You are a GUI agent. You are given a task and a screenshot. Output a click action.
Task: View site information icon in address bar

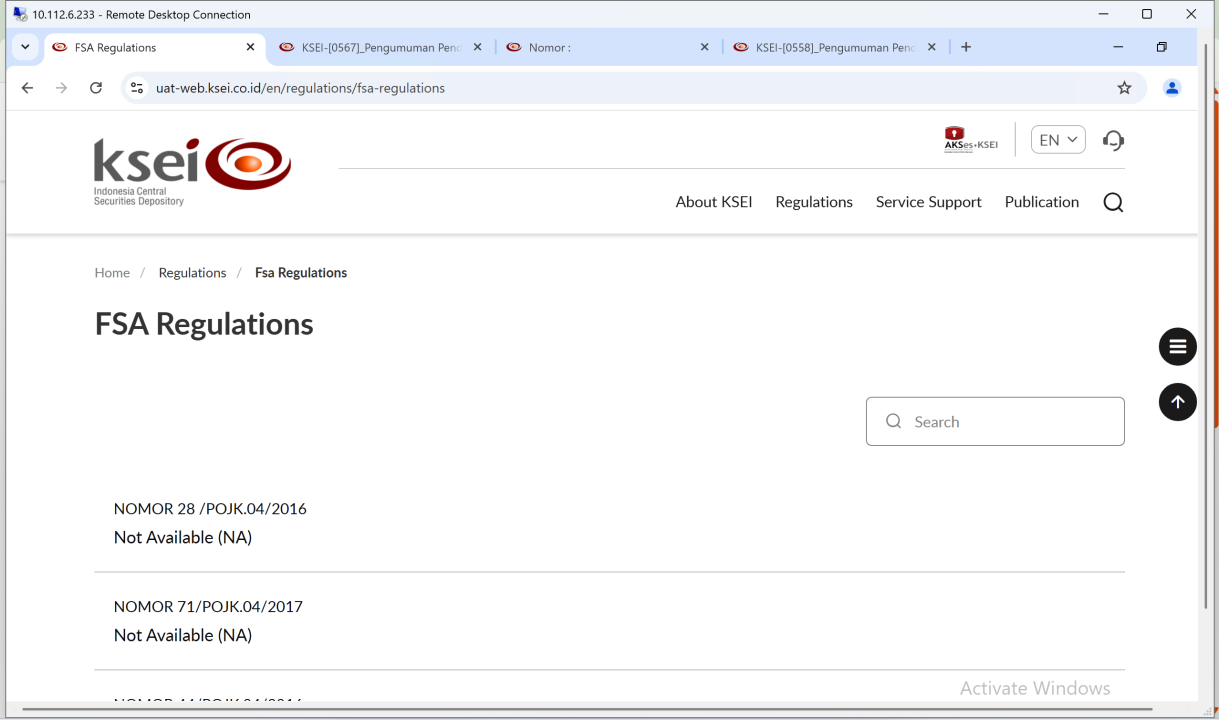[138, 88]
